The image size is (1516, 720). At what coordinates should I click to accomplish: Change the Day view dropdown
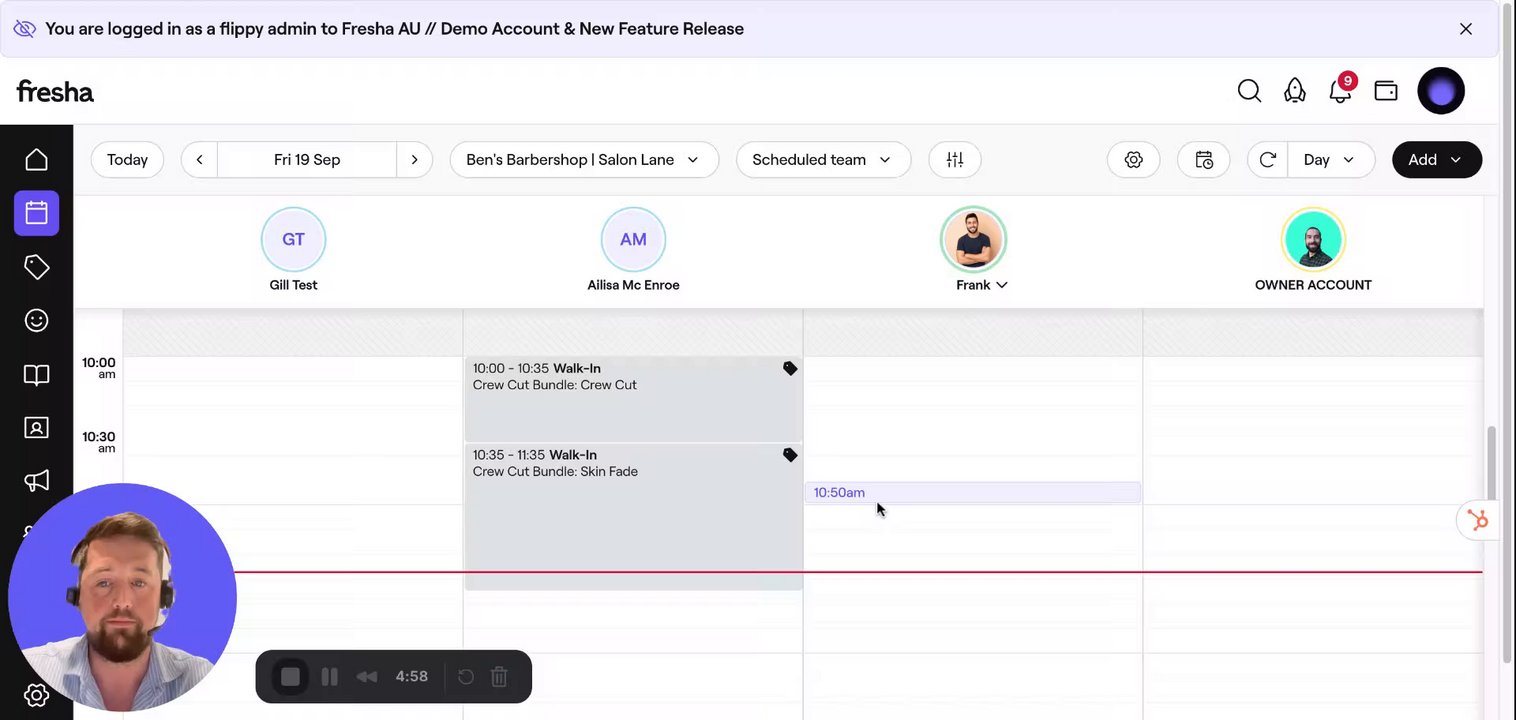pyautogui.click(x=1330, y=160)
